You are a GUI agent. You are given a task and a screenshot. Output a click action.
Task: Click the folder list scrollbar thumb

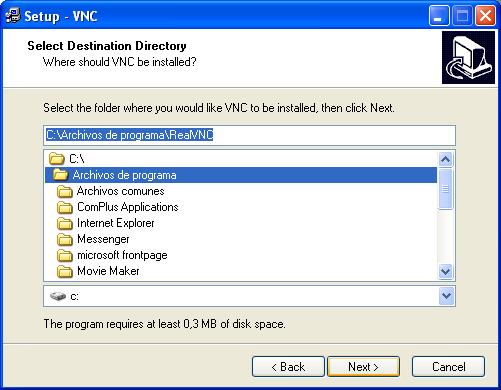click(446, 189)
